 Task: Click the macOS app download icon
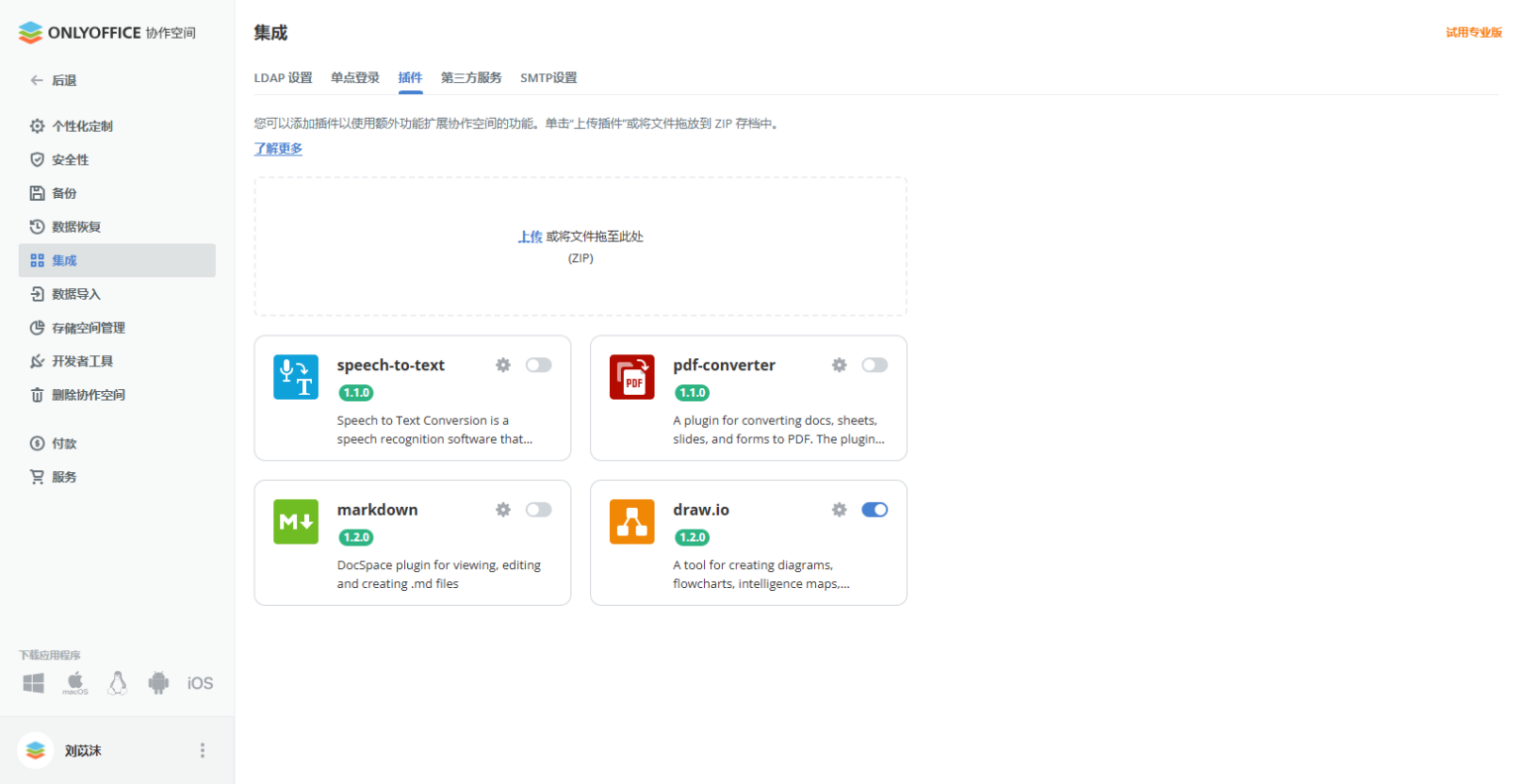75,683
